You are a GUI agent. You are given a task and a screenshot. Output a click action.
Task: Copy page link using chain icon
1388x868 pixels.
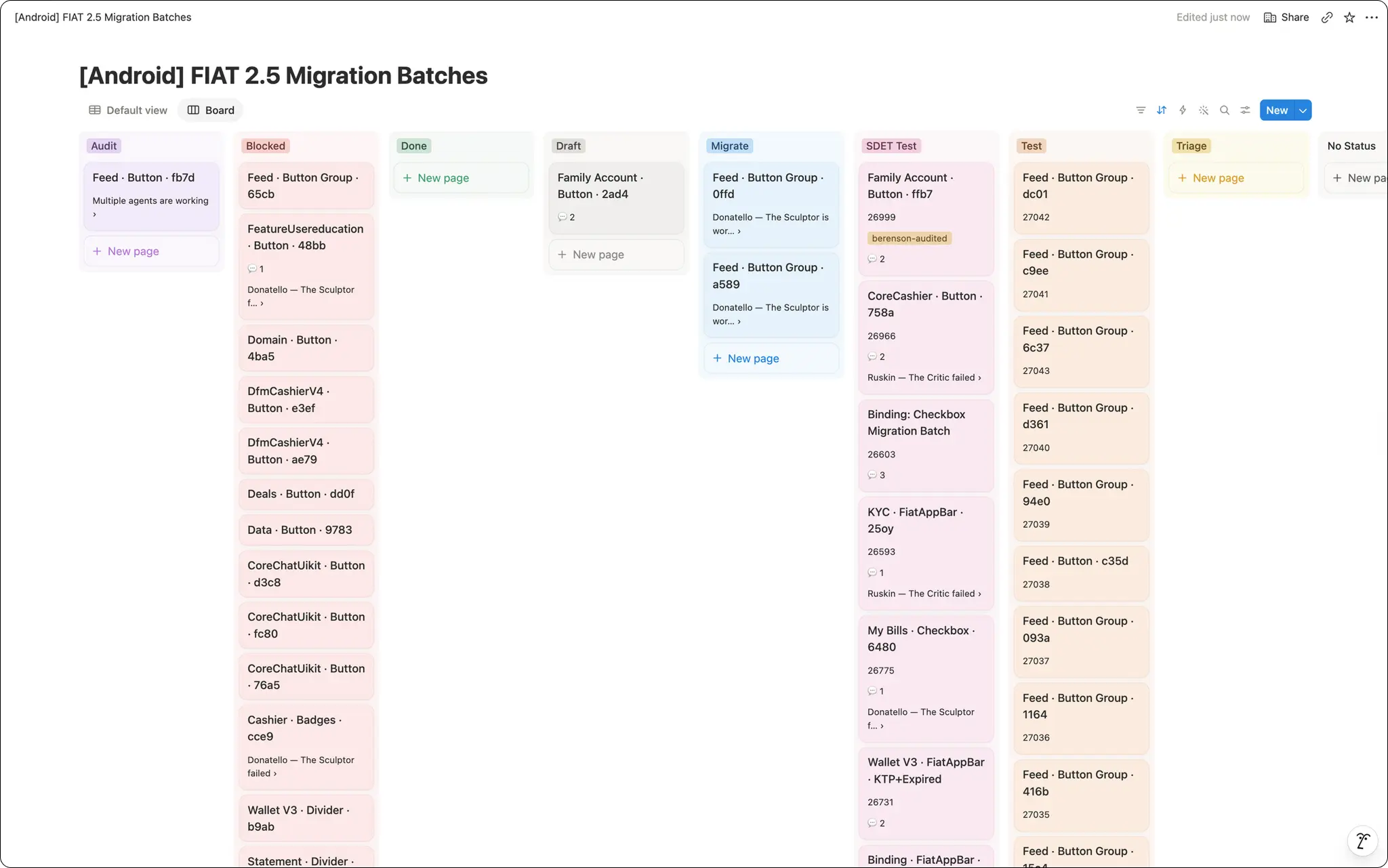(x=1327, y=18)
